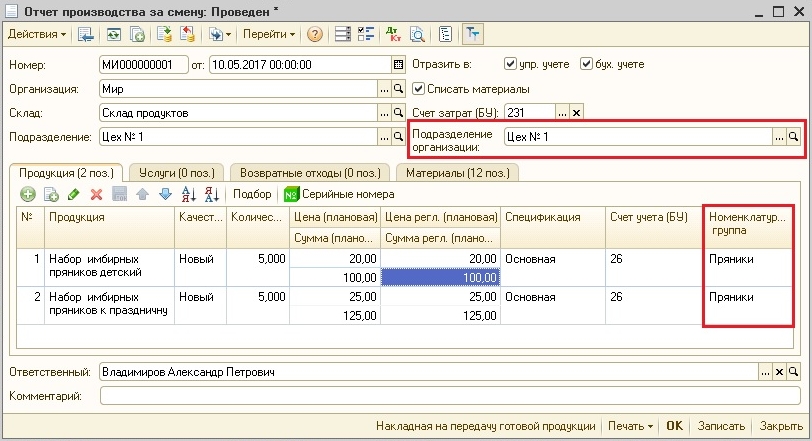The height and width of the screenshot is (441, 812).
Task: Open selection list for Ответственный field
Action: point(765,372)
